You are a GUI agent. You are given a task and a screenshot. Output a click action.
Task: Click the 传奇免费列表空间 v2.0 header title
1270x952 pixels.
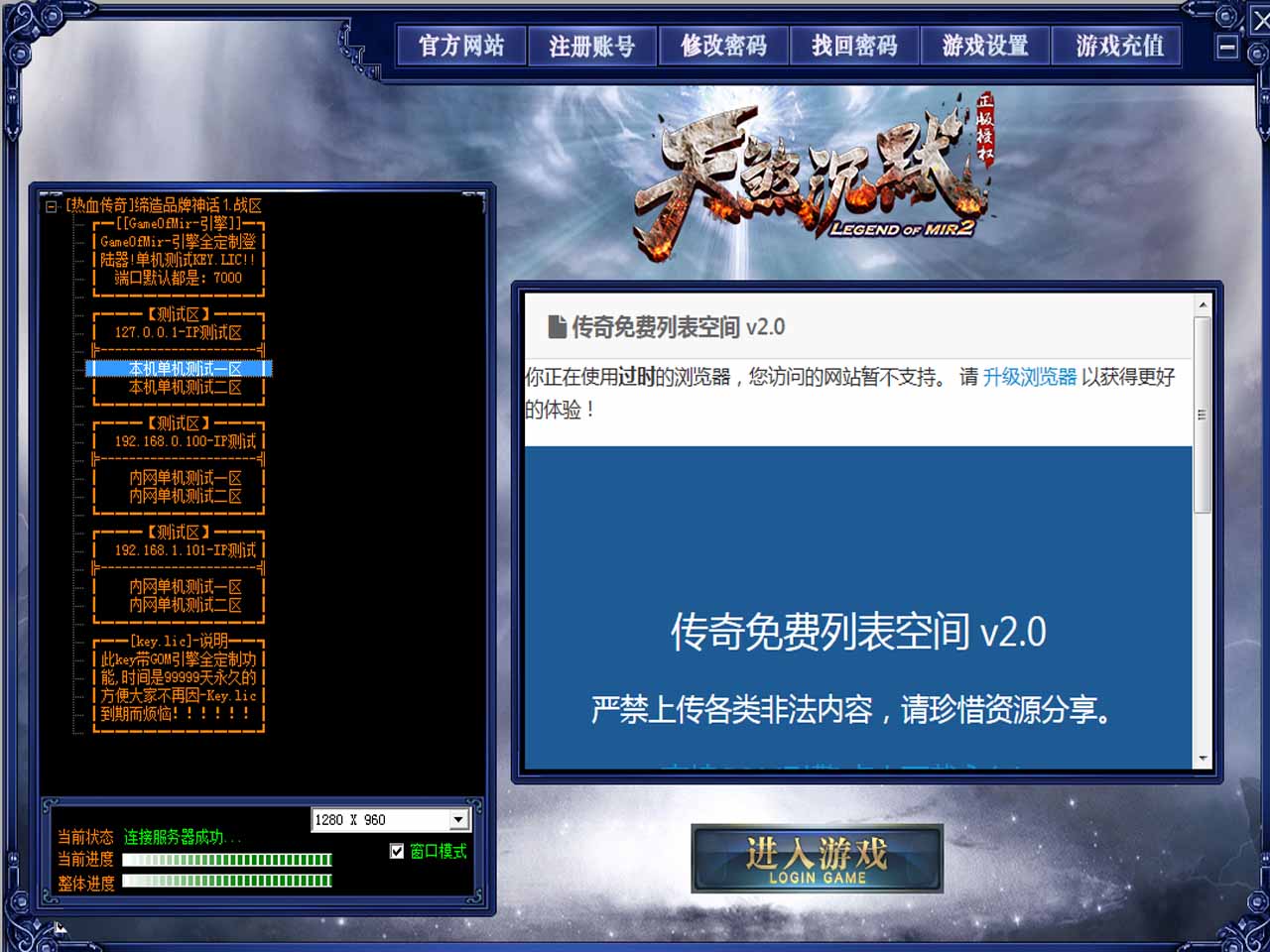click(678, 327)
